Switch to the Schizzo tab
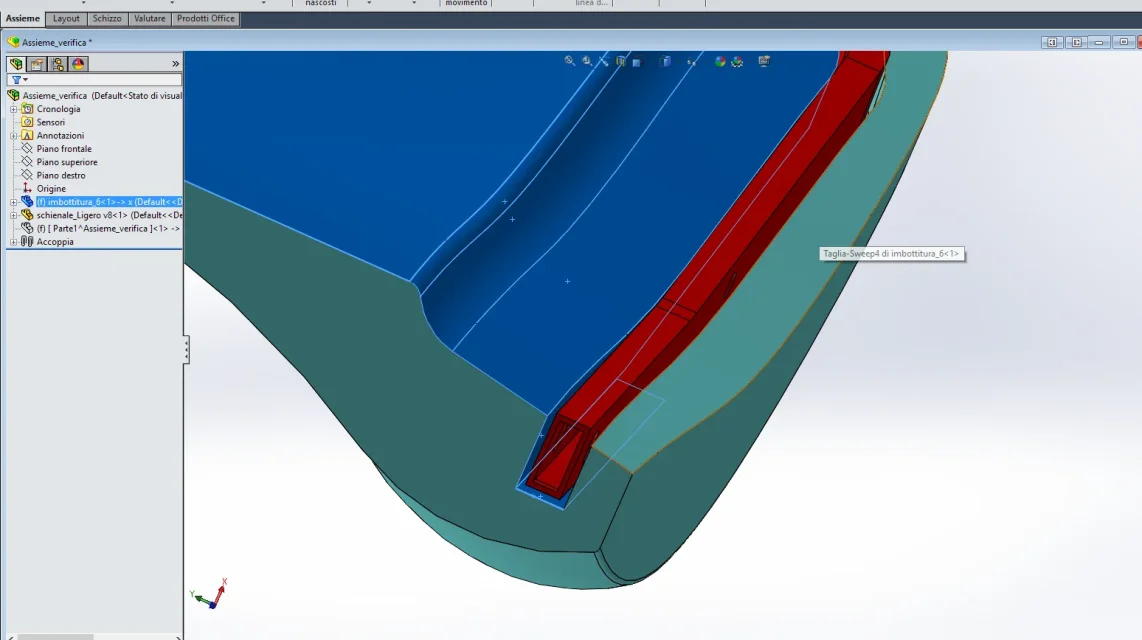 click(106, 18)
